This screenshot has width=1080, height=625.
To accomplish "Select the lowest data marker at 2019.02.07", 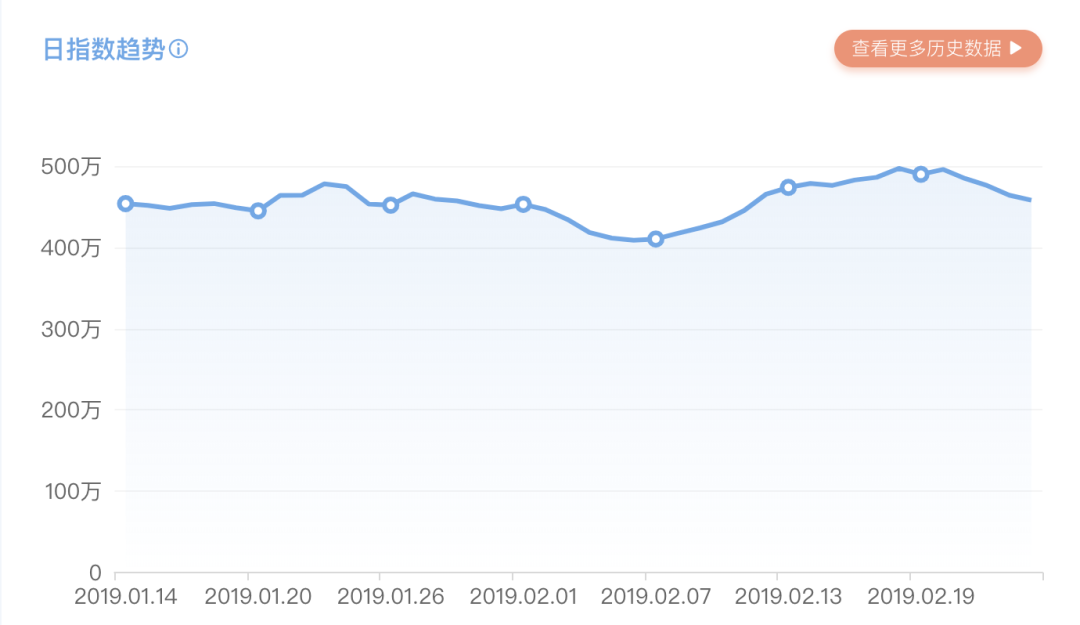I will [x=656, y=239].
